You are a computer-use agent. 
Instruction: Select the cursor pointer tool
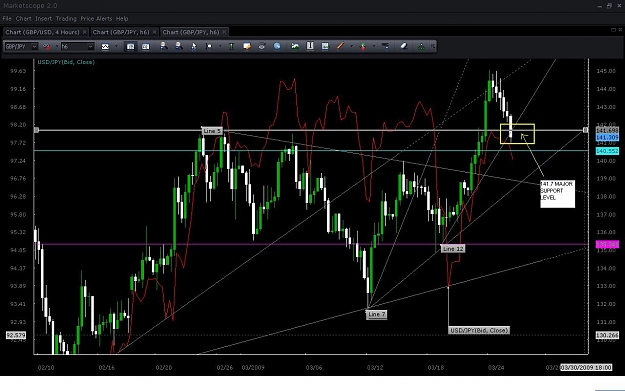[194, 46]
